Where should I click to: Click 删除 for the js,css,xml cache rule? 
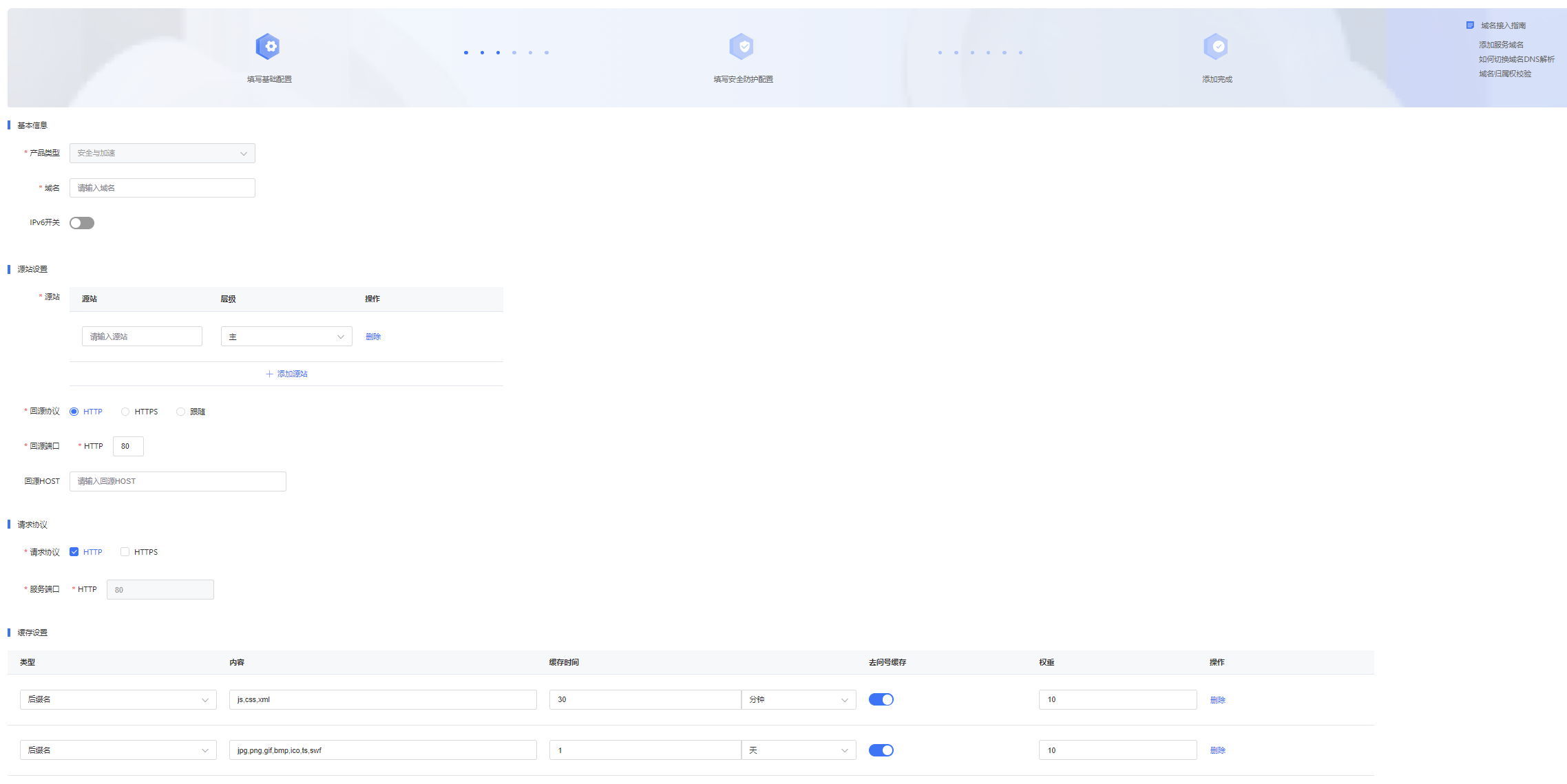point(1217,700)
